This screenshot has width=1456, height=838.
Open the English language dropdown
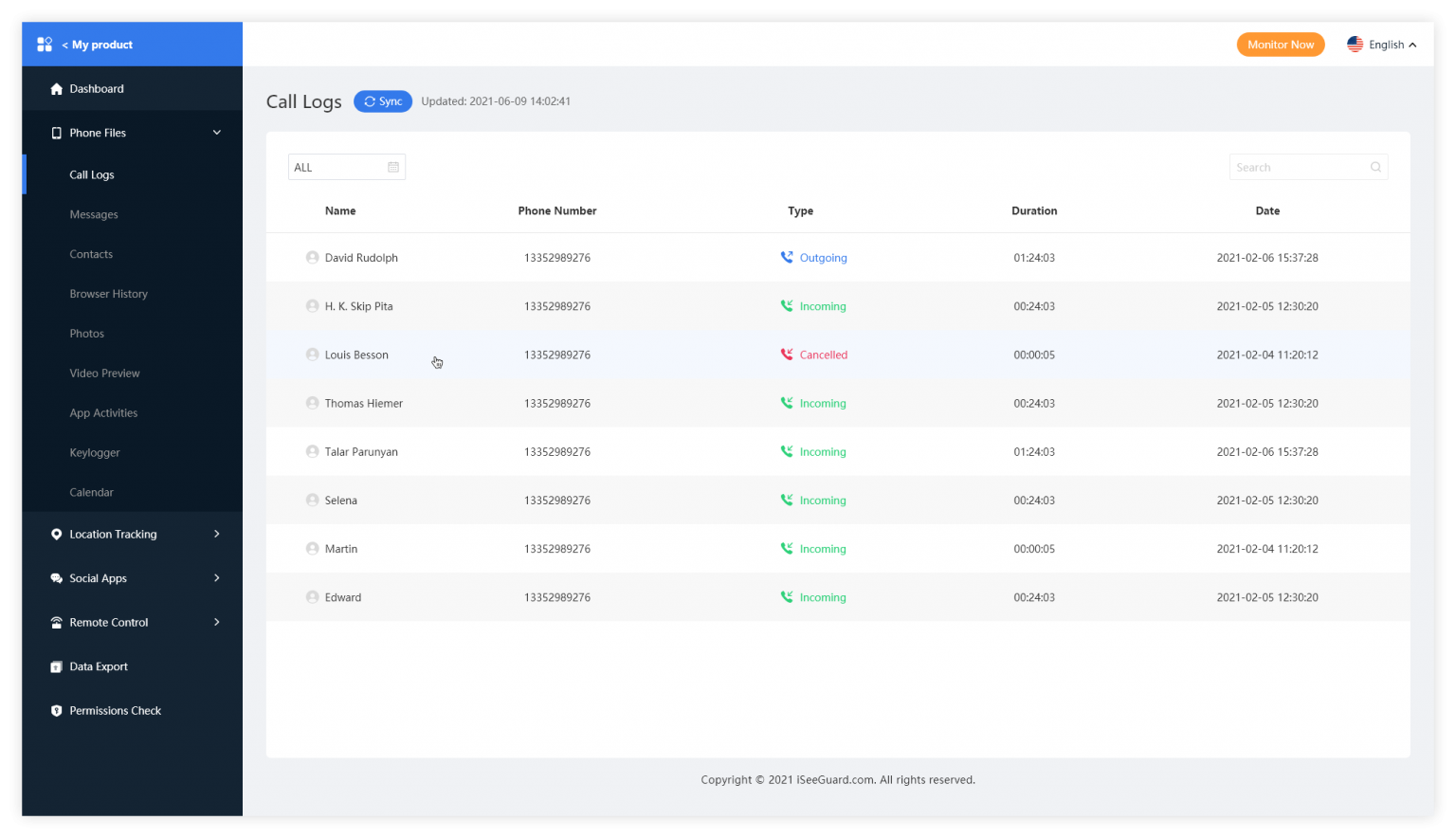pyautogui.click(x=1385, y=44)
